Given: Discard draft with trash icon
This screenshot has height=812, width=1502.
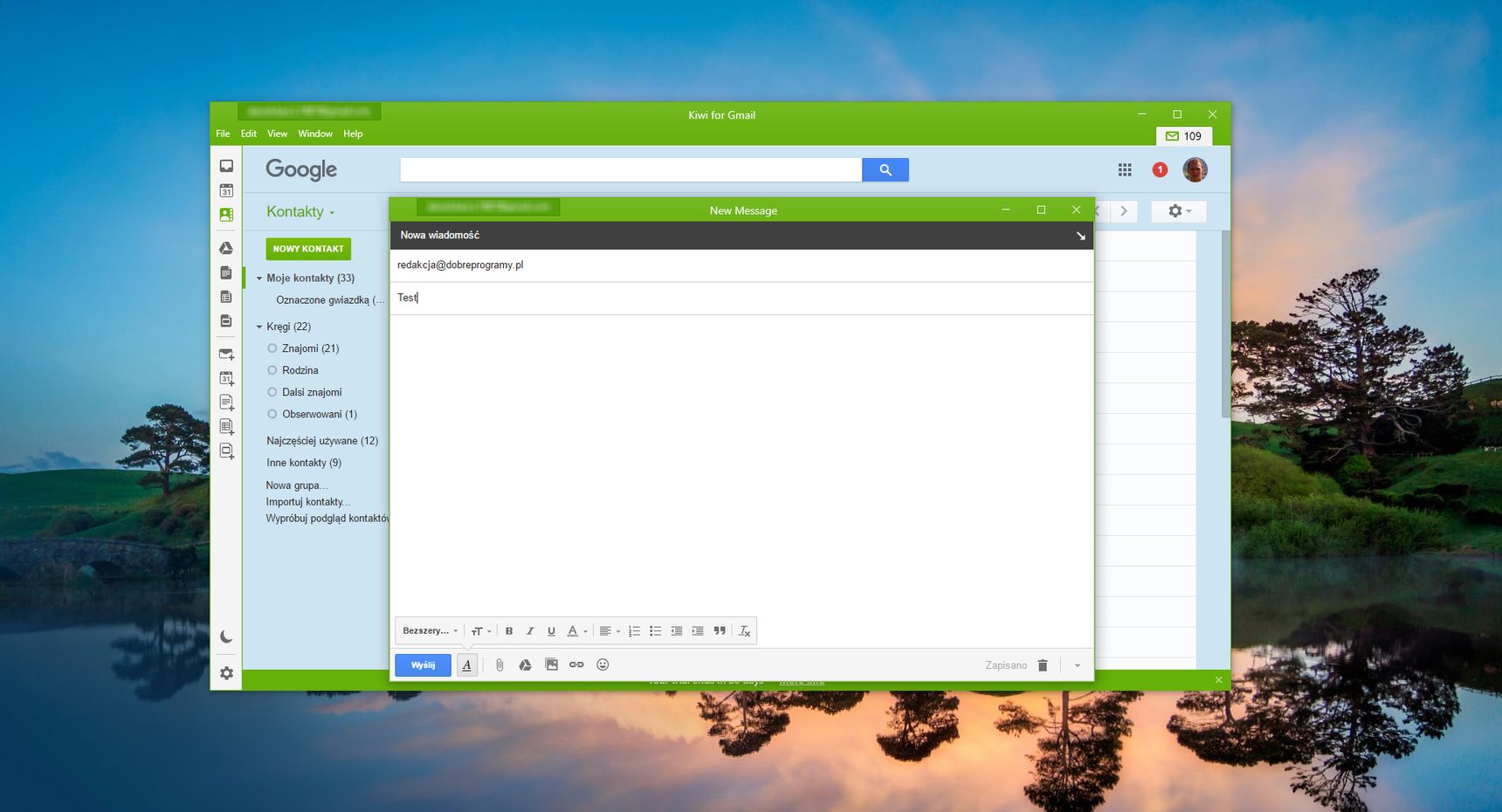Looking at the screenshot, I should [x=1043, y=665].
